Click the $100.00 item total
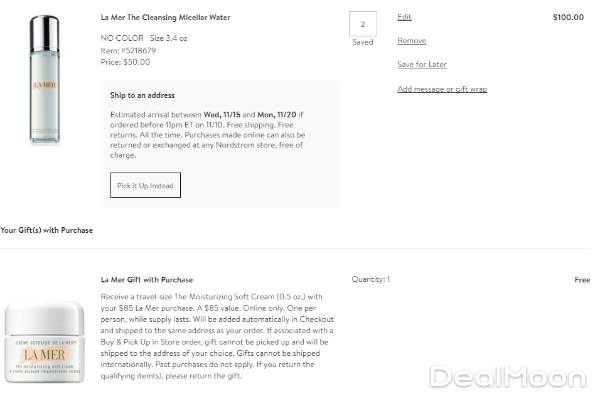This screenshot has height=401, width=600. (x=568, y=17)
